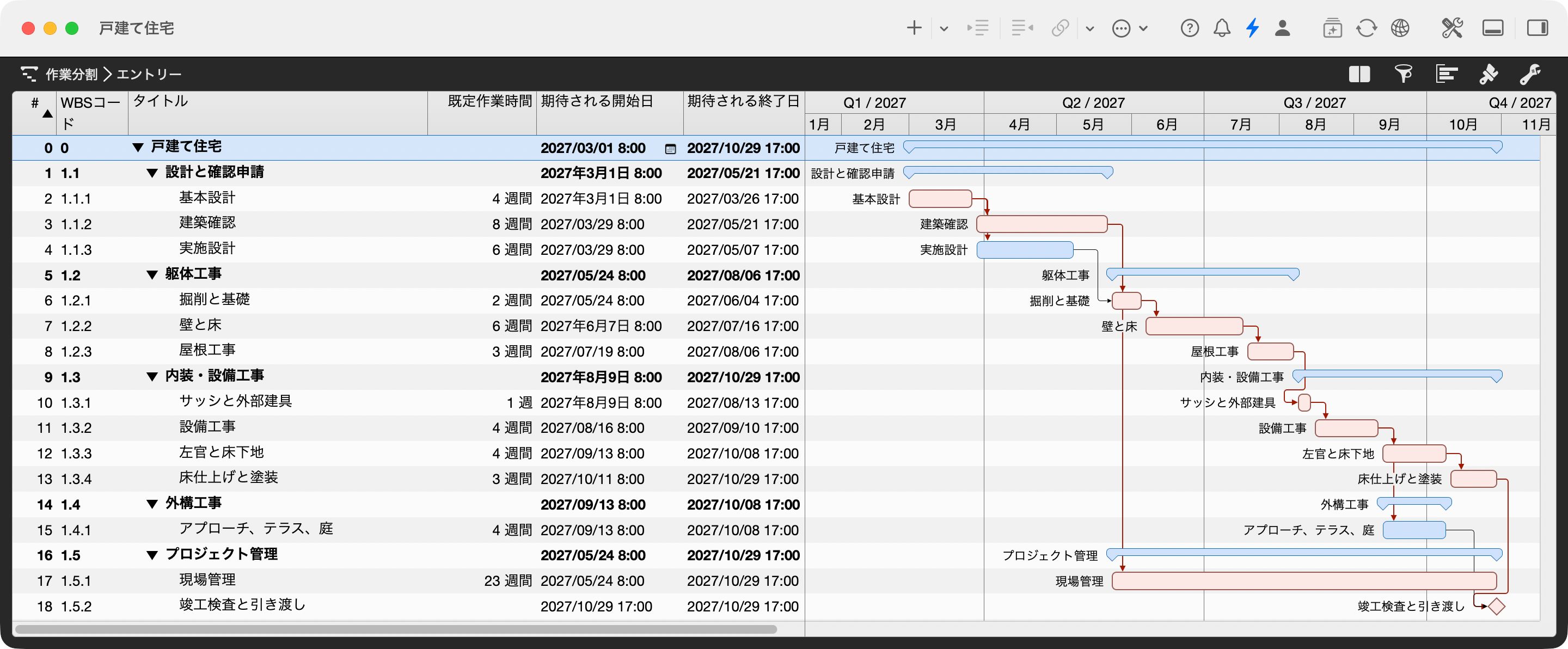Select the 竣工検査と引き渡し milestone diamond

point(1496,607)
